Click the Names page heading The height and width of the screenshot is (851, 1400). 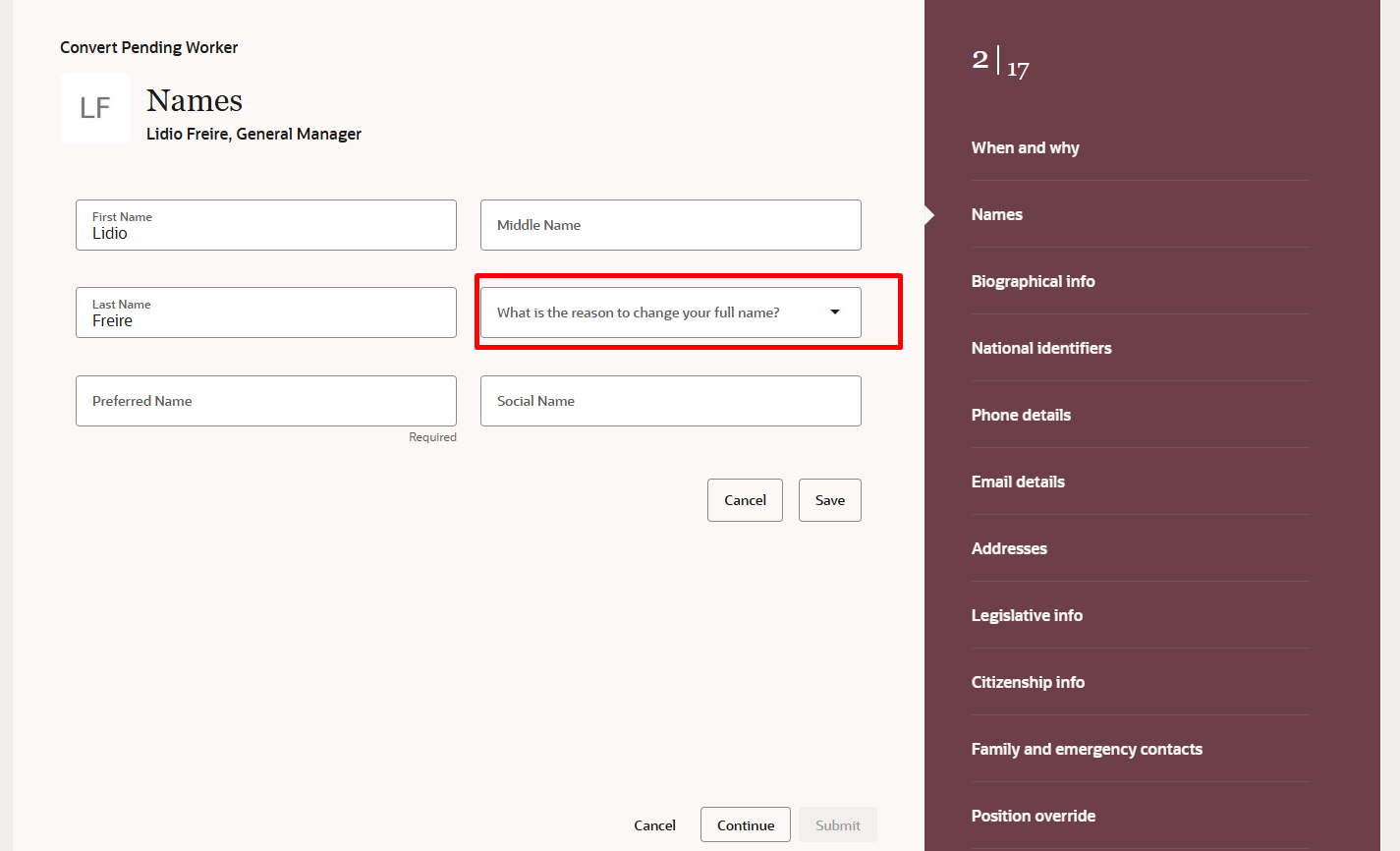[195, 100]
